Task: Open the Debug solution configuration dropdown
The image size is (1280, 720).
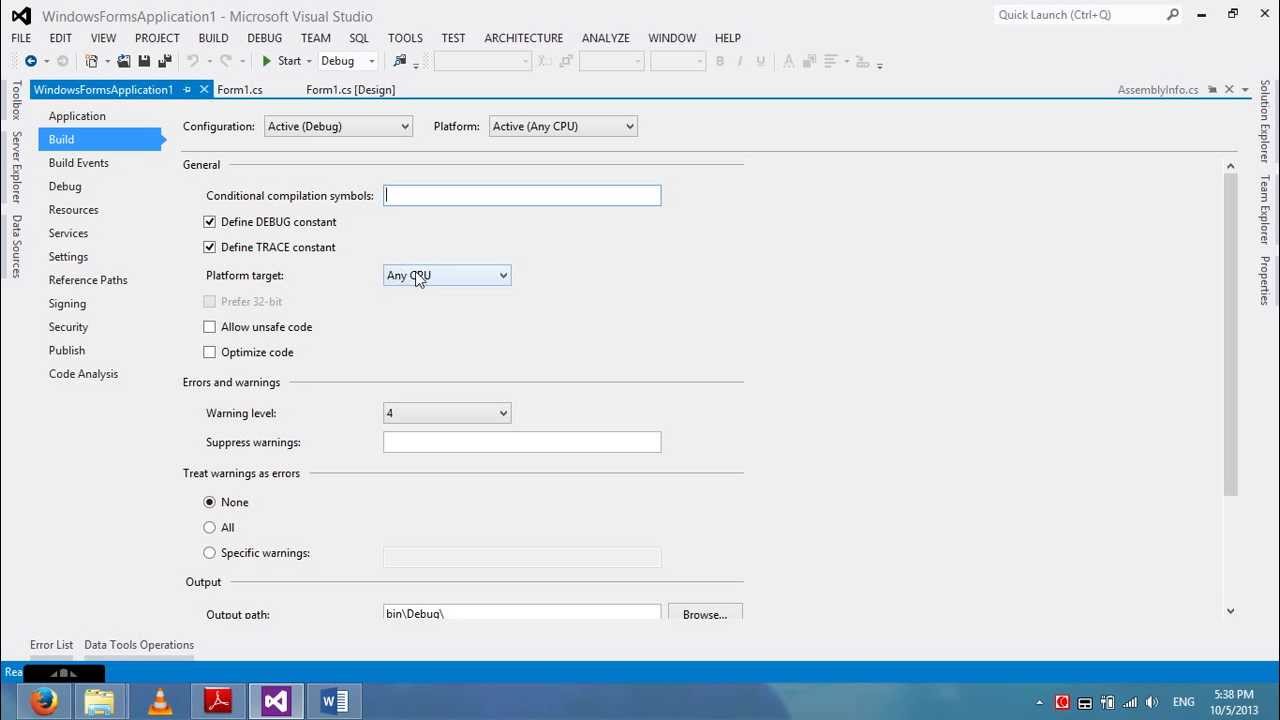Action: tap(347, 61)
